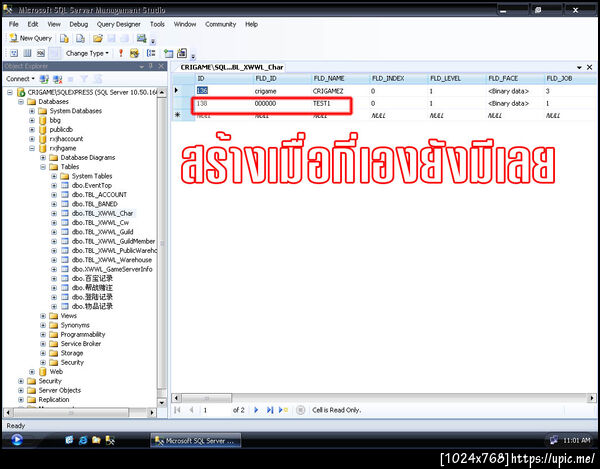Screen dimensions: 600x469
Task: Open the Change Type dropdown
Action: pos(87,53)
